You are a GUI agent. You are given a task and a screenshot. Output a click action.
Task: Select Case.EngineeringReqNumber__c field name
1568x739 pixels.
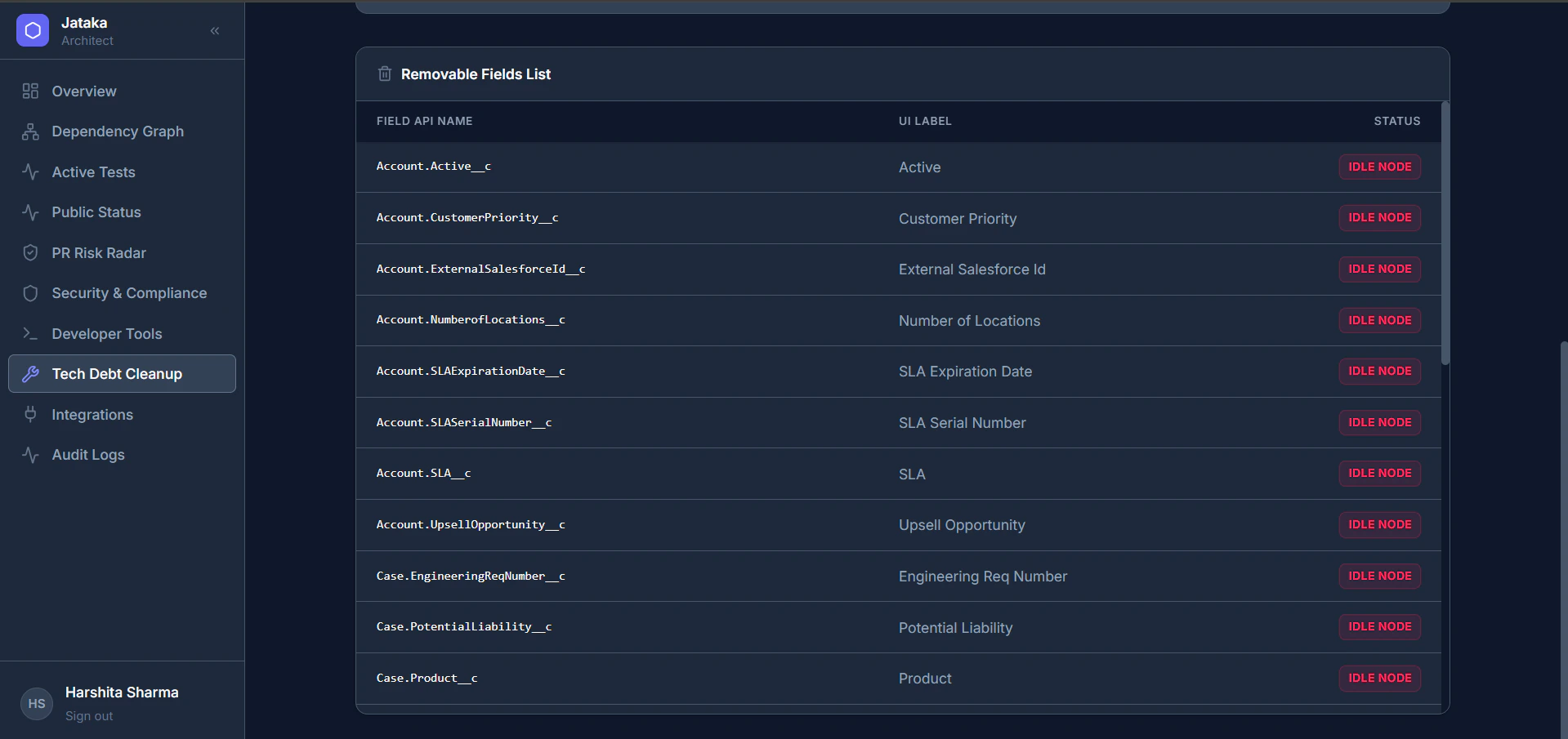[471, 577]
